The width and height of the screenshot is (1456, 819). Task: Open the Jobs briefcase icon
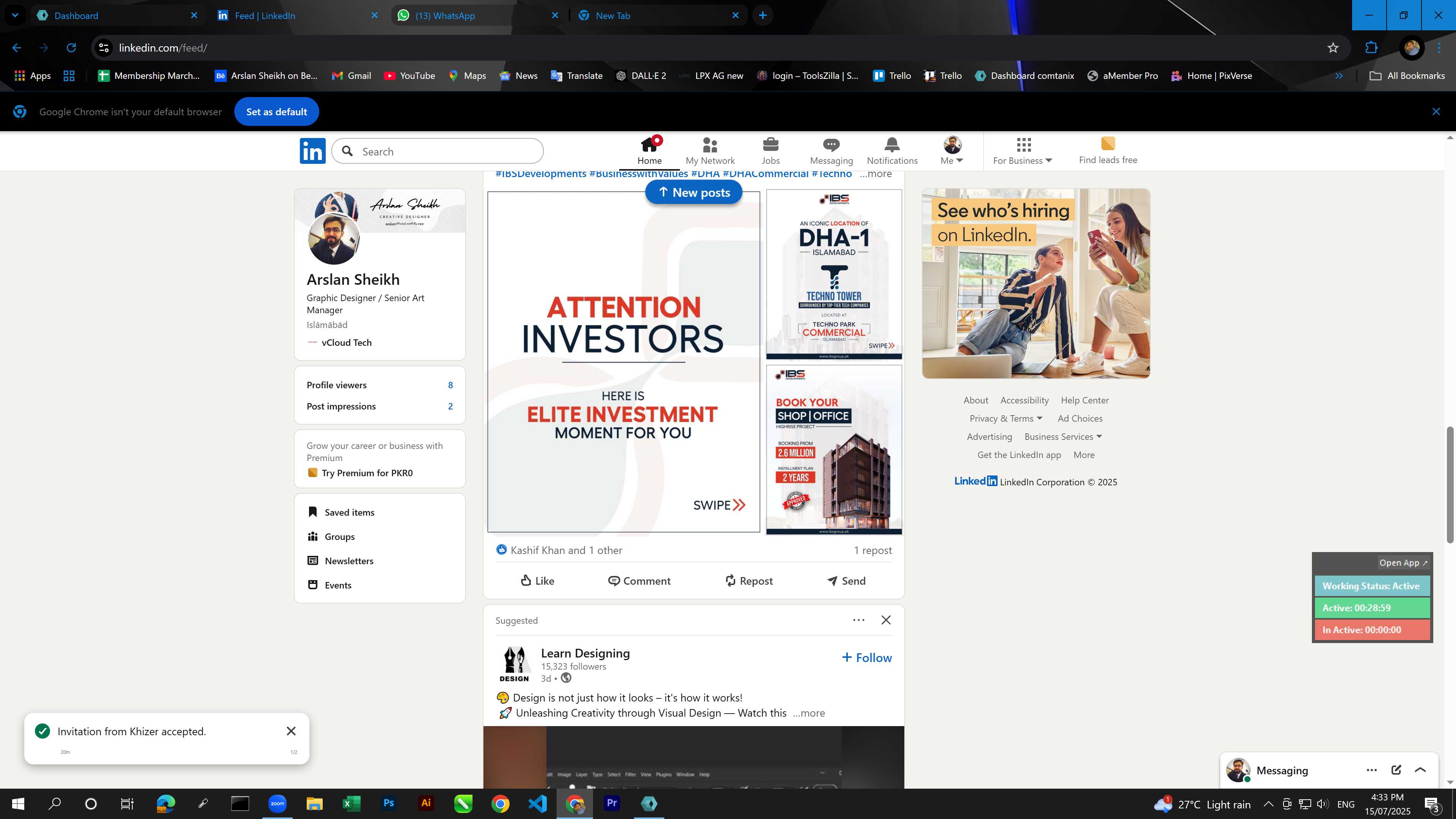(770, 151)
